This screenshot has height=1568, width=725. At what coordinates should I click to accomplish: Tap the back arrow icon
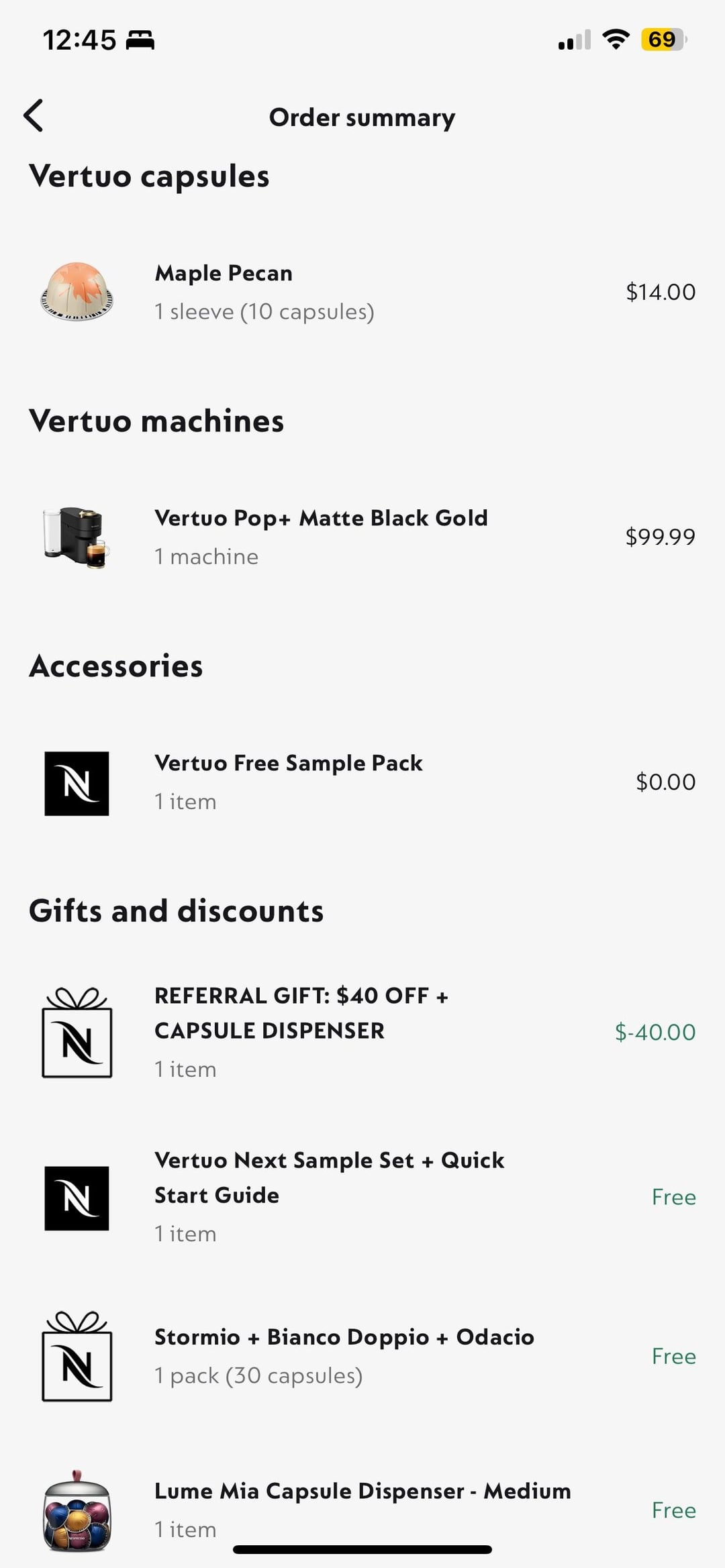pyautogui.click(x=34, y=115)
